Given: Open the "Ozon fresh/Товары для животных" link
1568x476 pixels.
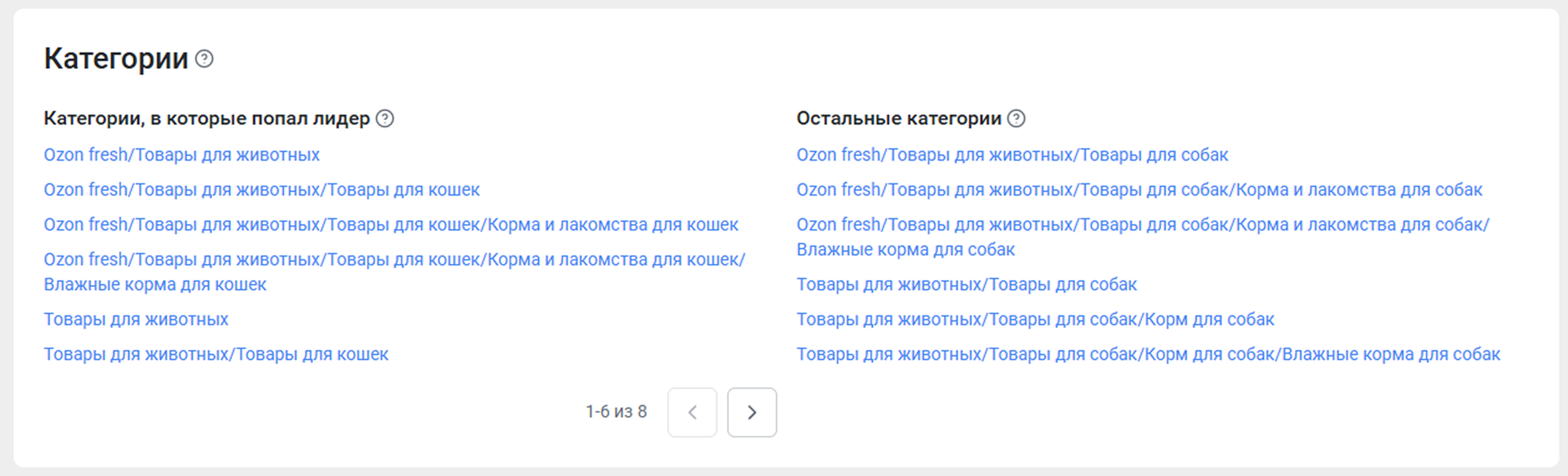Looking at the screenshot, I should pos(181,155).
